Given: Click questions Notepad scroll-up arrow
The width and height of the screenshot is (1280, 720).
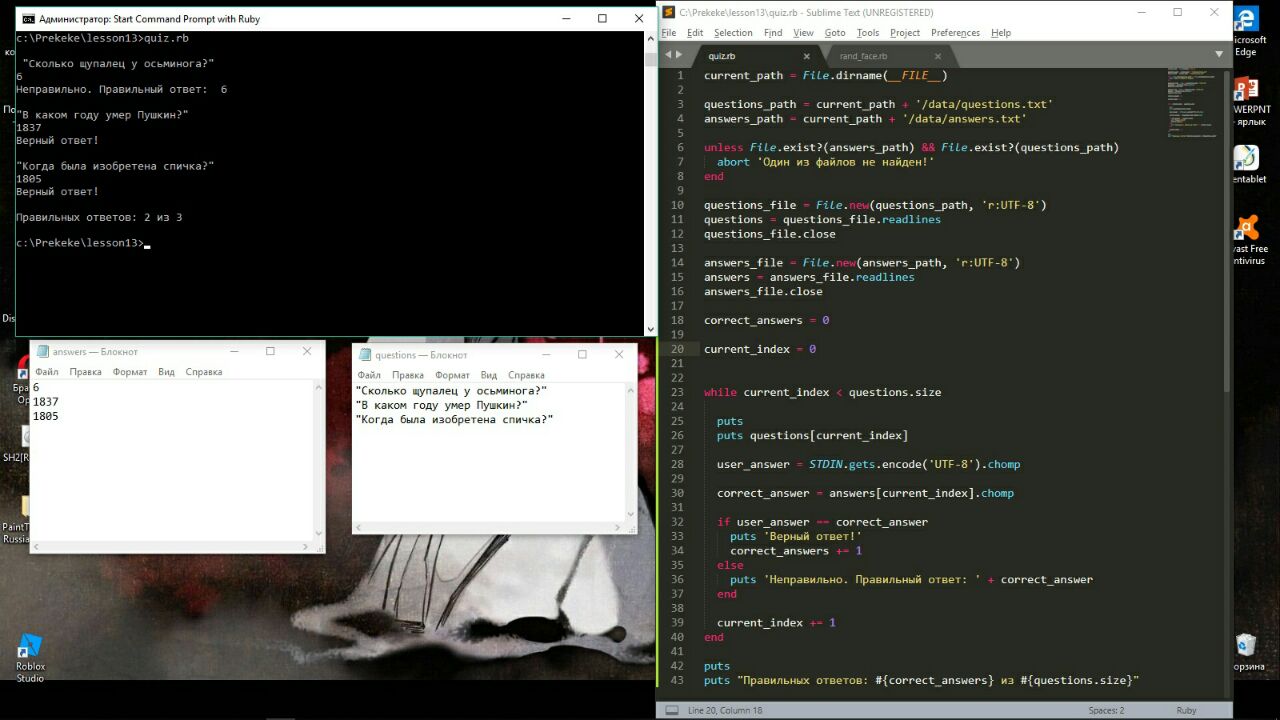Looking at the screenshot, I should point(630,391).
